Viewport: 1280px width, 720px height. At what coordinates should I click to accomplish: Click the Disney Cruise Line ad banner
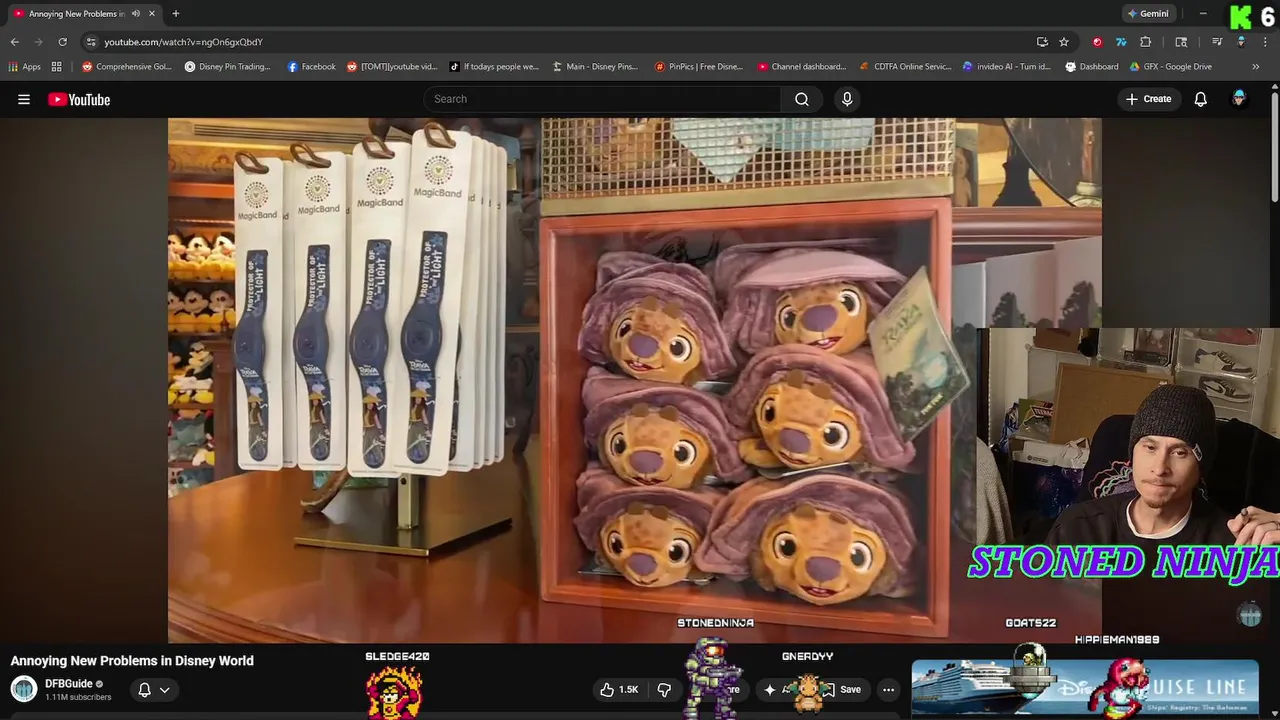1085,688
